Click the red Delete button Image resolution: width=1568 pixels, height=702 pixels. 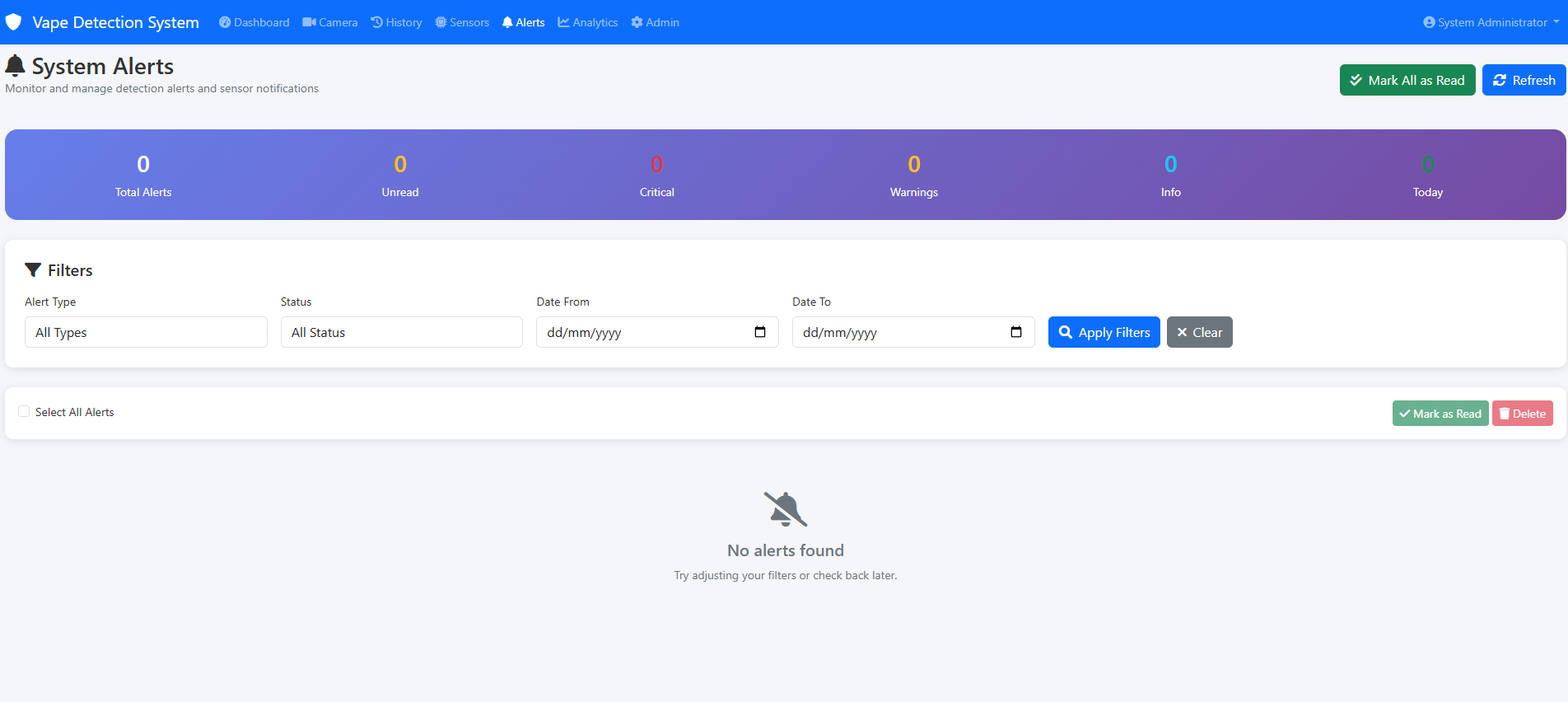click(x=1522, y=414)
